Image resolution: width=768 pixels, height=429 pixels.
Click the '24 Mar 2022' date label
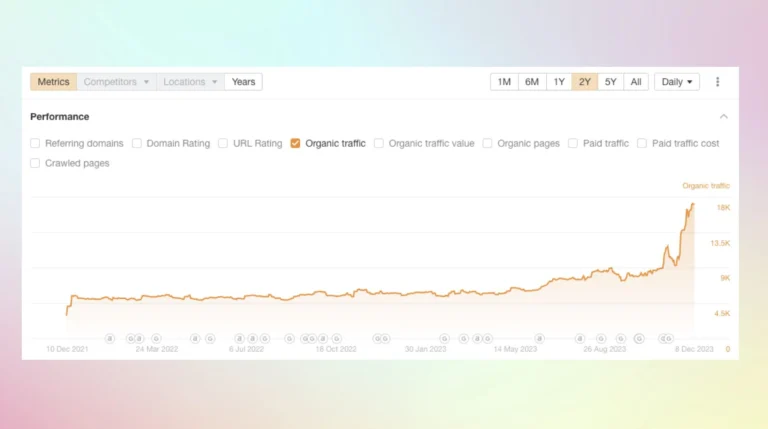pos(157,349)
